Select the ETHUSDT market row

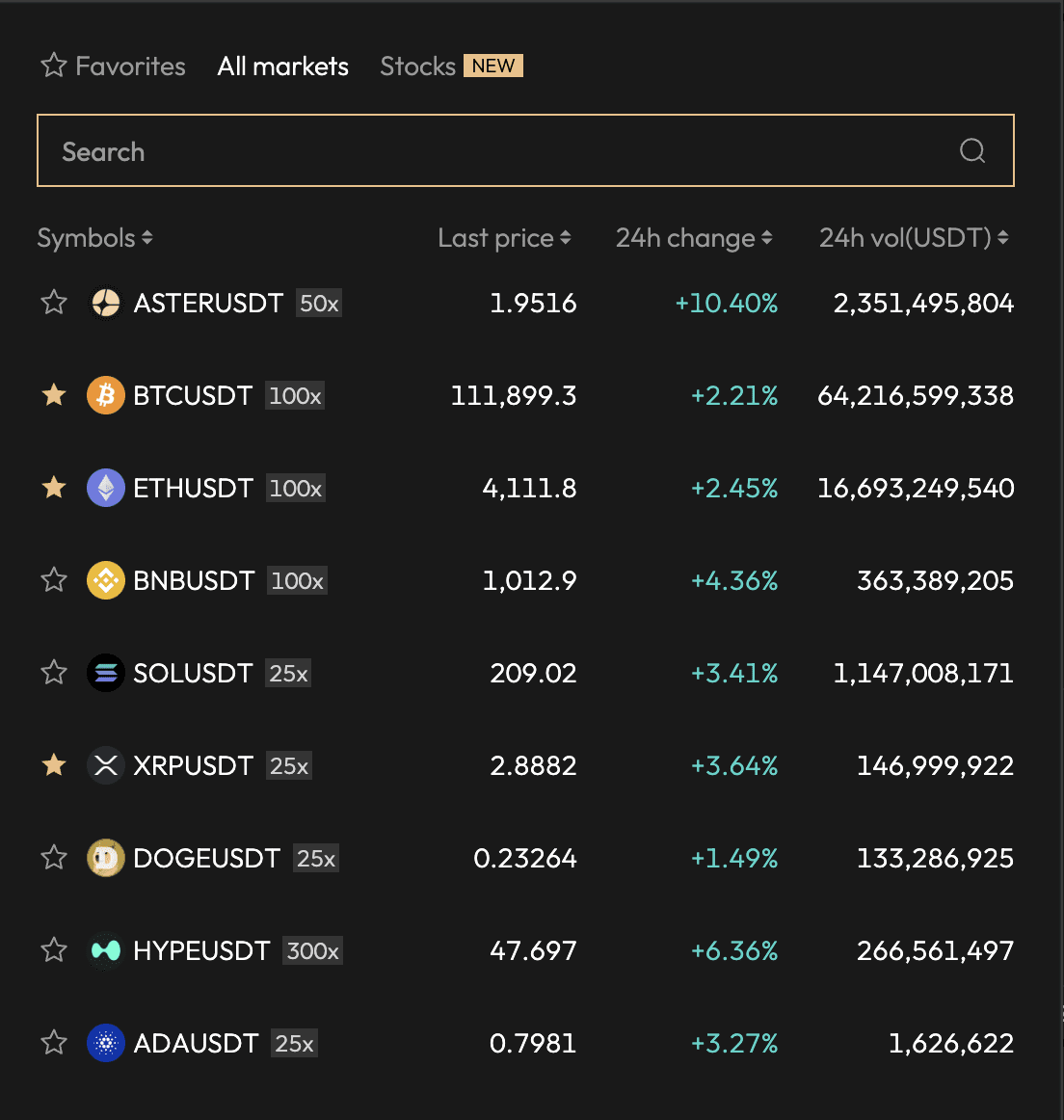click(193, 488)
